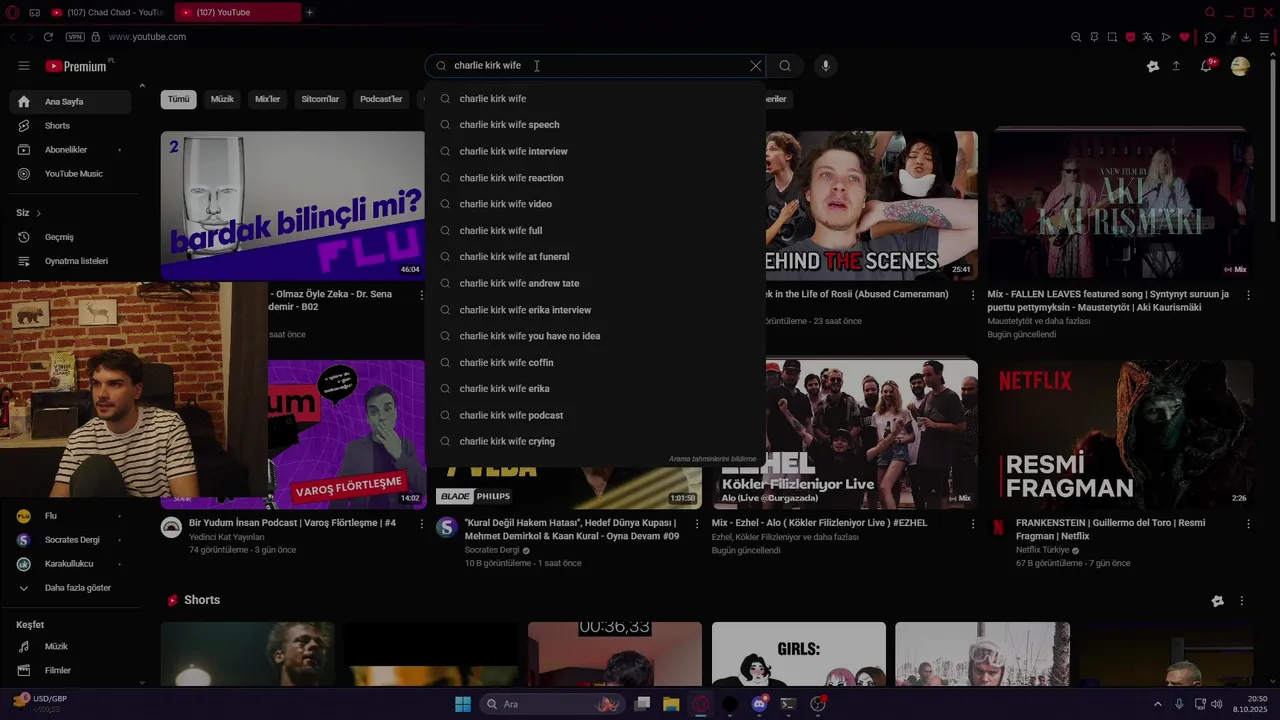The width and height of the screenshot is (1280, 720).
Task: Pick suggestion 'charlie kirk wife erika interview'
Action: coord(595,310)
